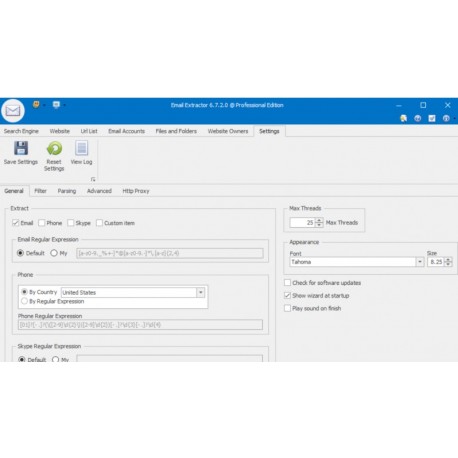This screenshot has height=458, width=458.
Task: Click the envelope application logo button
Action: 13,111
